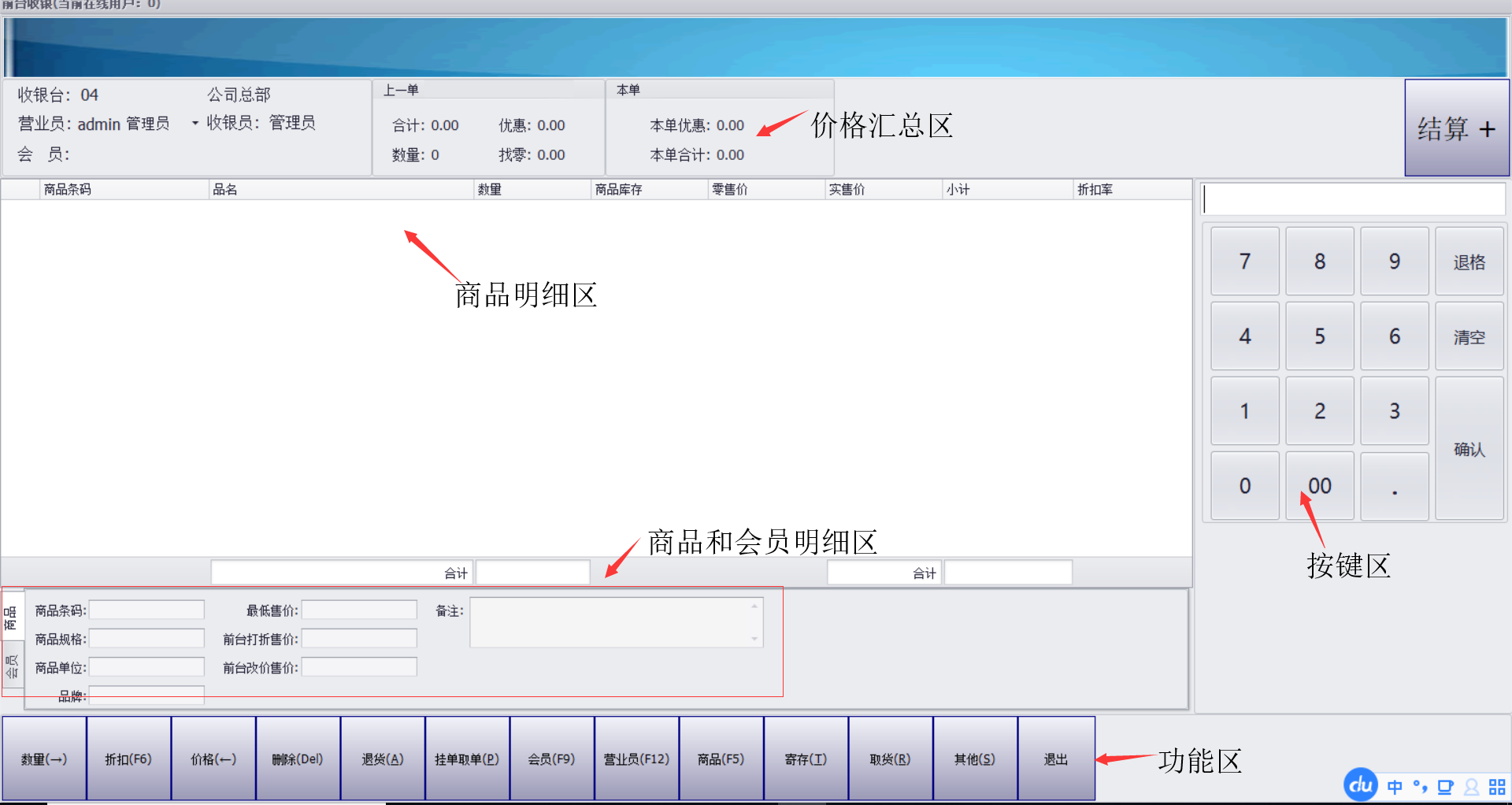
Task: Click the 零售价 column header
Action: (x=767, y=189)
